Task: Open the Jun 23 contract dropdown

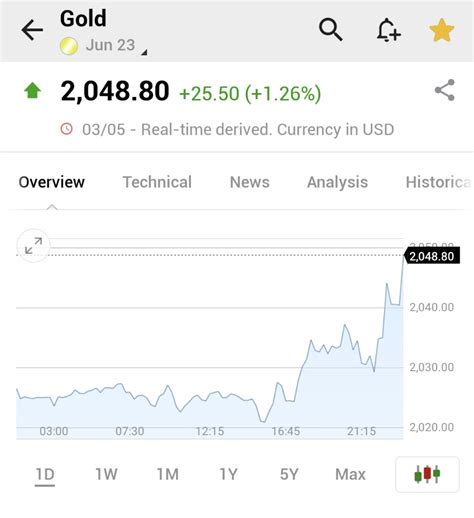Action: (x=110, y=45)
